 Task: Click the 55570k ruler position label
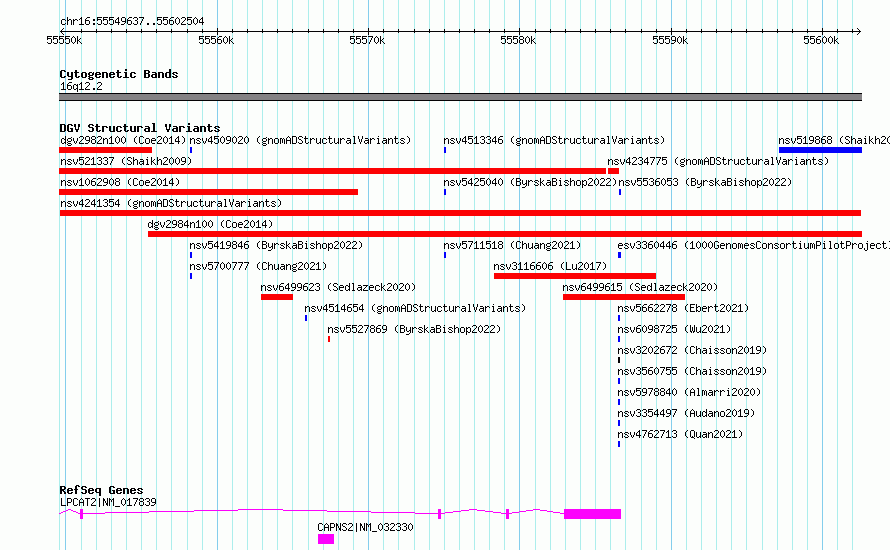coord(367,40)
